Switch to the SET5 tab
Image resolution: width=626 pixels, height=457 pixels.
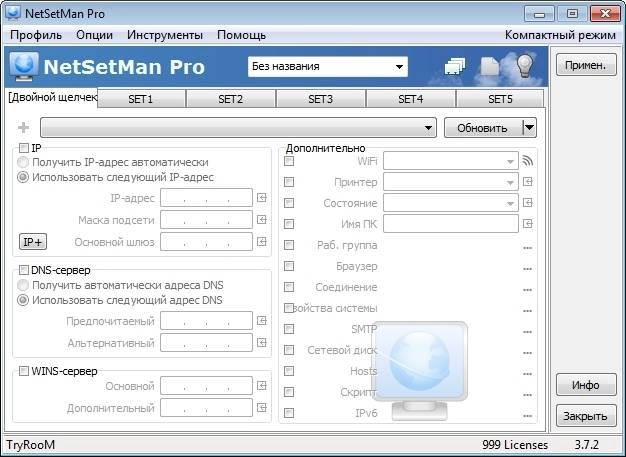[x=500, y=99]
